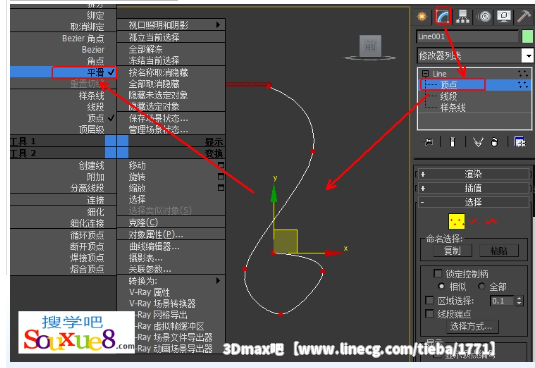Expand the 插值 rollout
The height and width of the screenshot is (368, 535).
point(473,188)
